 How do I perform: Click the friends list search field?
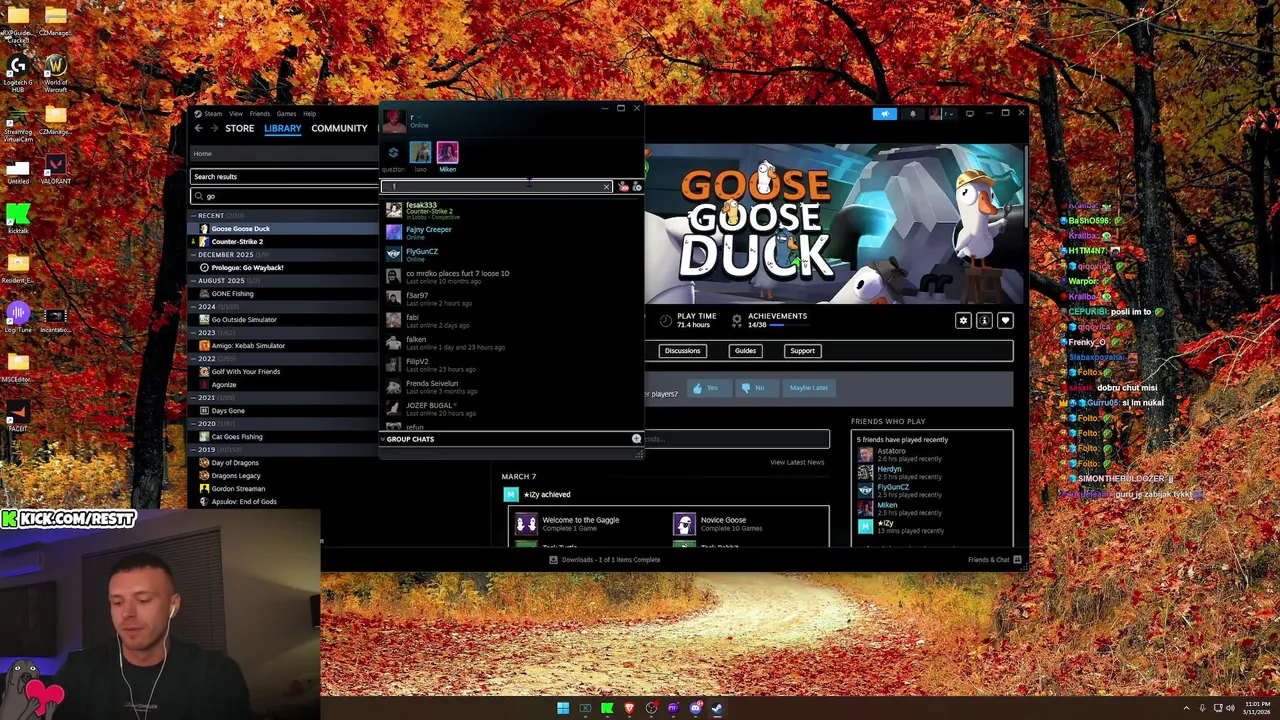(x=497, y=187)
